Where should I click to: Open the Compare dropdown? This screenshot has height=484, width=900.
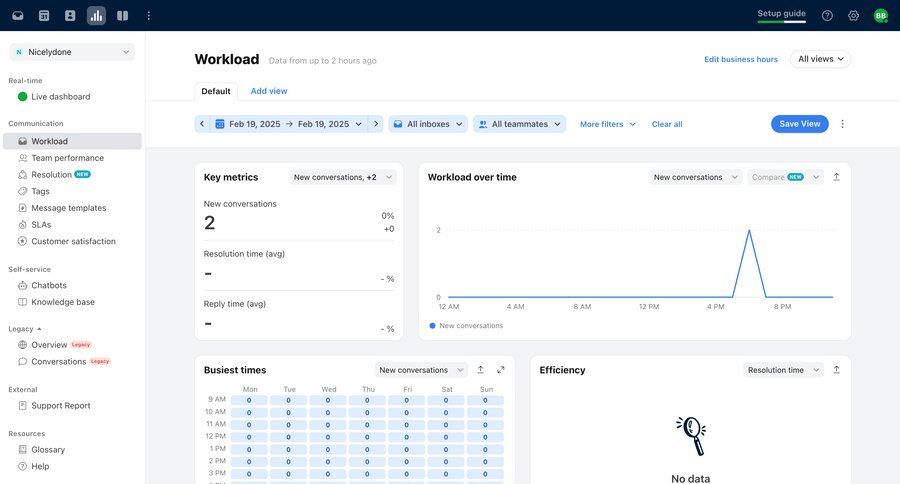pyautogui.click(x=785, y=177)
